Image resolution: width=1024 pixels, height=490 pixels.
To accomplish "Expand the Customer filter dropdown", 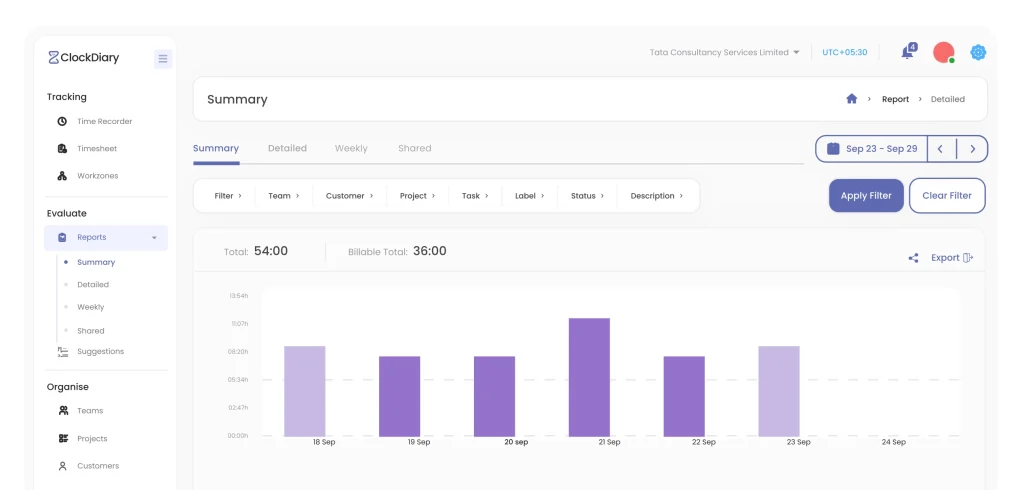I will [349, 195].
